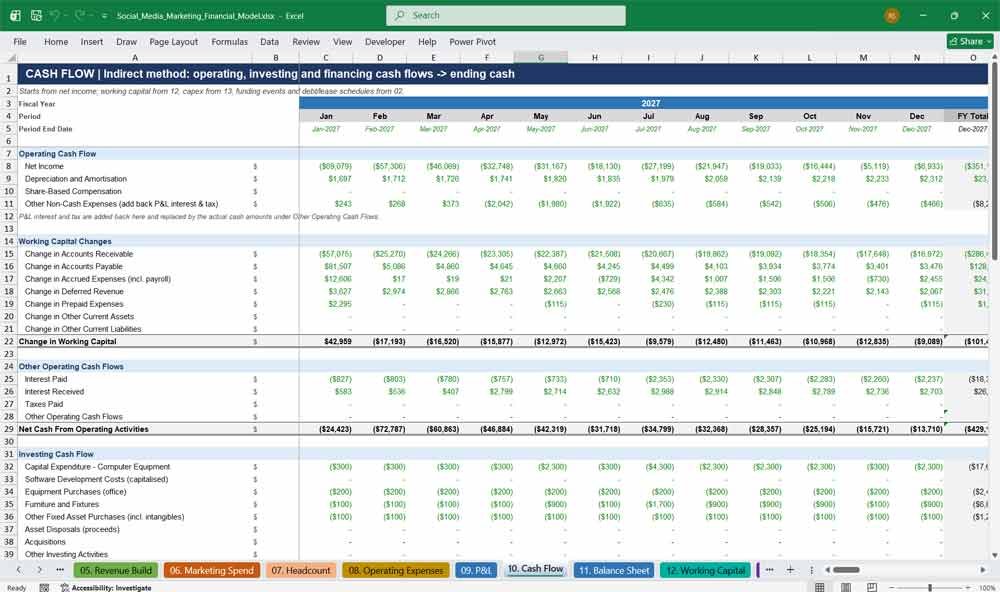Click the horizontal scrollbar thumb

(846, 570)
